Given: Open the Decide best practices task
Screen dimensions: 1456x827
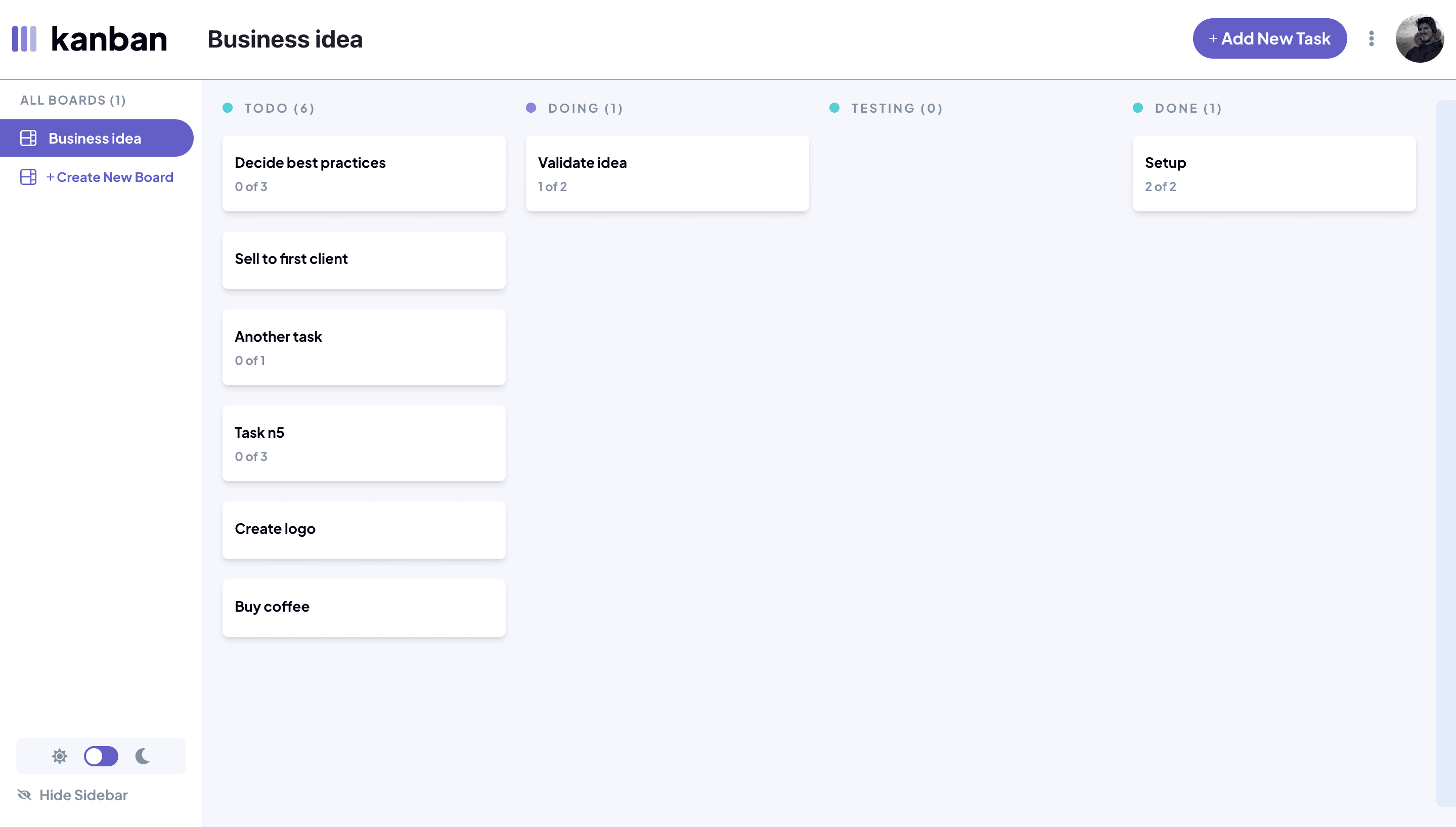Looking at the screenshot, I should pyautogui.click(x=364, y=173).
